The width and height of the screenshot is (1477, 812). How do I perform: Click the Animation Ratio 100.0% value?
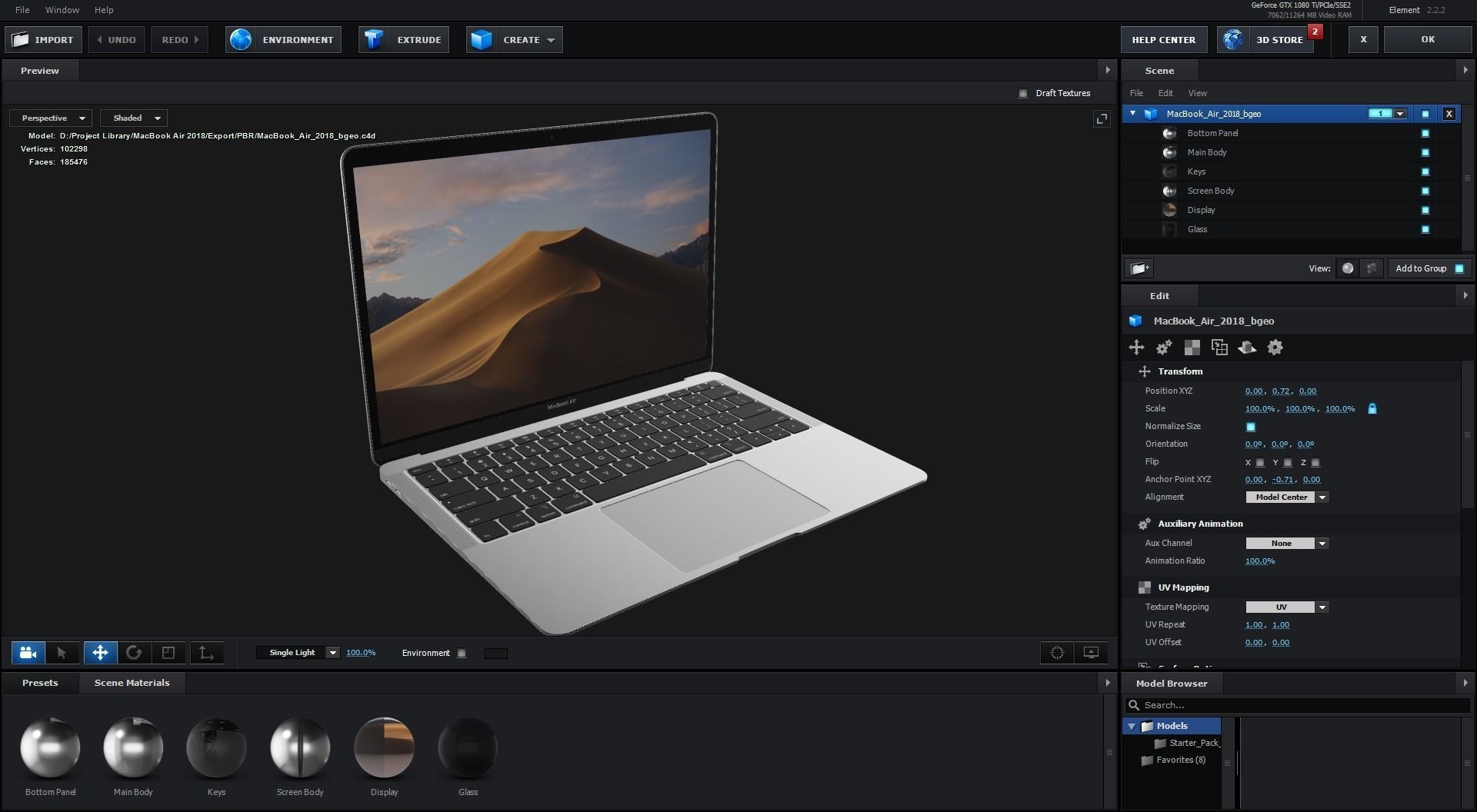1260,561
